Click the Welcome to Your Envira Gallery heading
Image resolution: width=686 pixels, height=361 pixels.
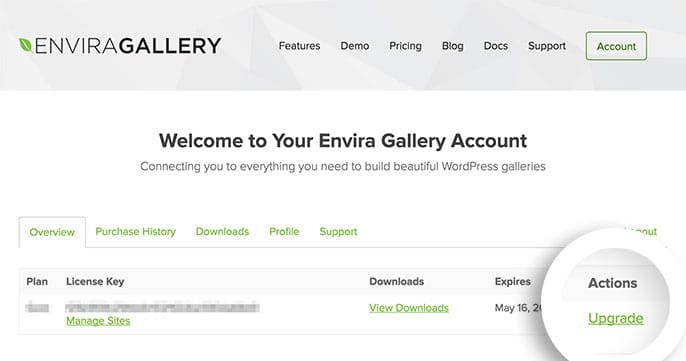[x=343, y=140]
